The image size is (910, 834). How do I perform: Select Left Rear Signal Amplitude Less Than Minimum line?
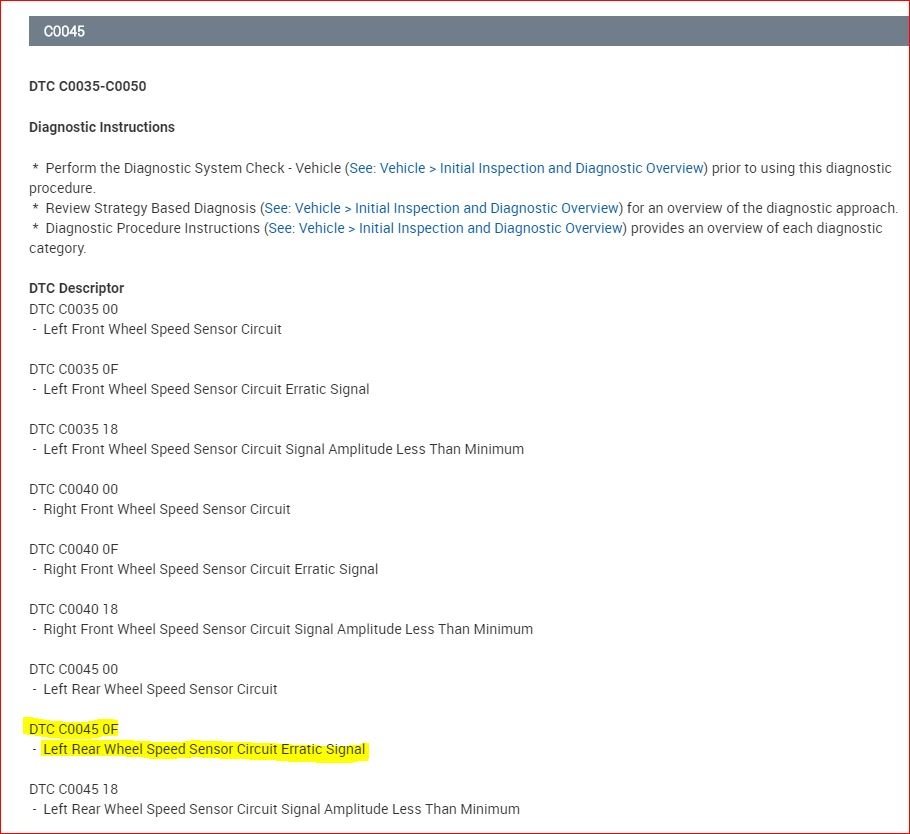[282, 809]
